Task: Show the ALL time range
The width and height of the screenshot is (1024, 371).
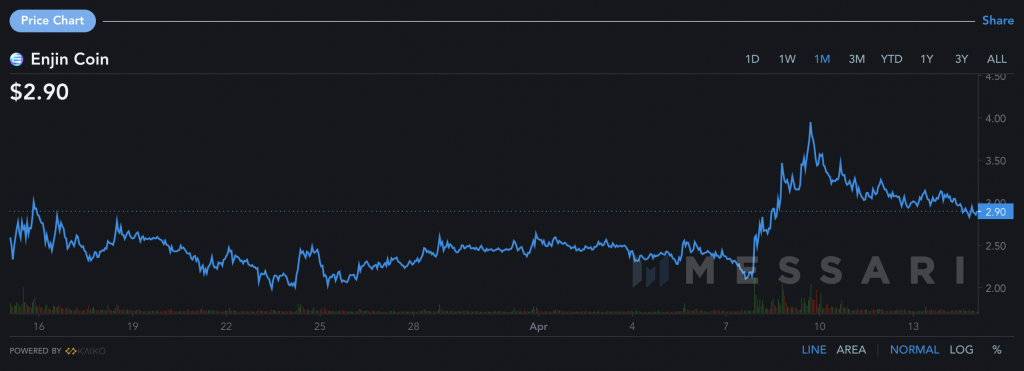Action: click(x=997, y=59)
